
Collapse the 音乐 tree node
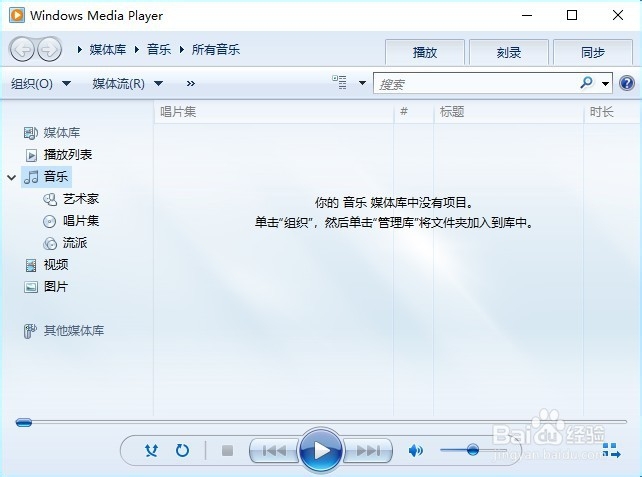[12, 177]
